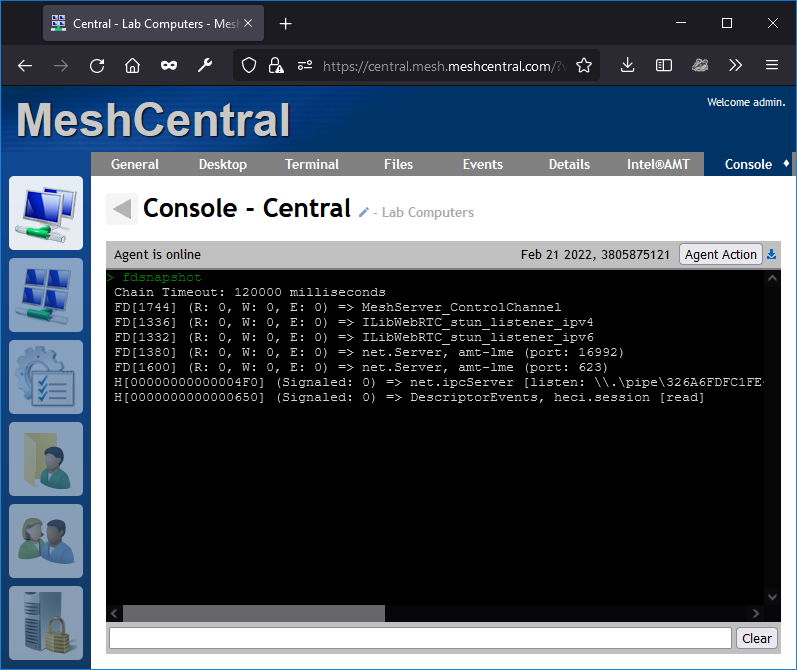Click the 'Feb 21 2022, 3805875121' version text
The height and width of the screenshot is (670, 797).
click(x=595, y=255)
